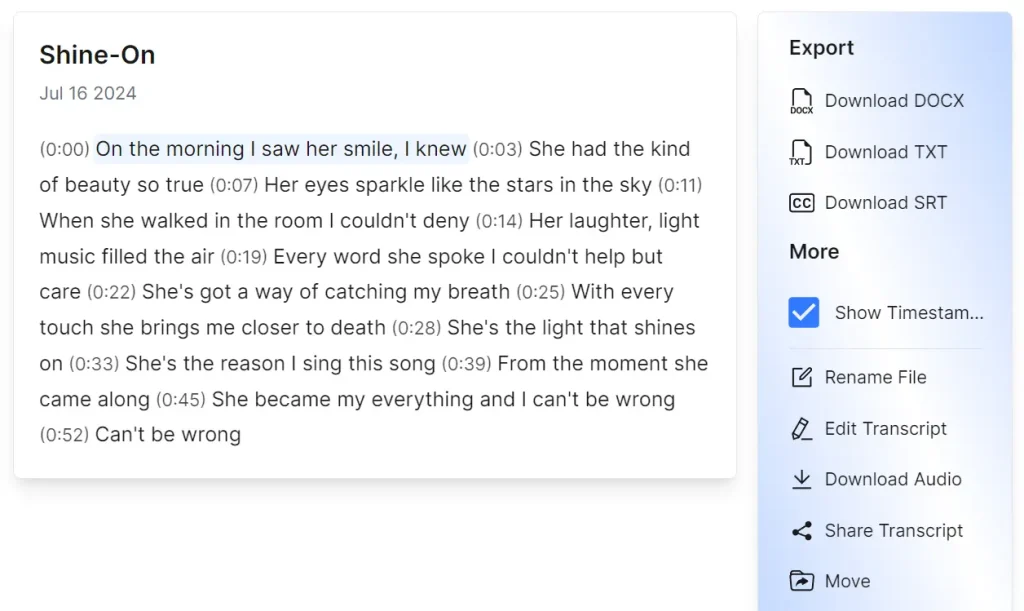Viewport: 1024px width, 611px height.
Task: Click the Share Transcript label
Action: click(894, 530)
